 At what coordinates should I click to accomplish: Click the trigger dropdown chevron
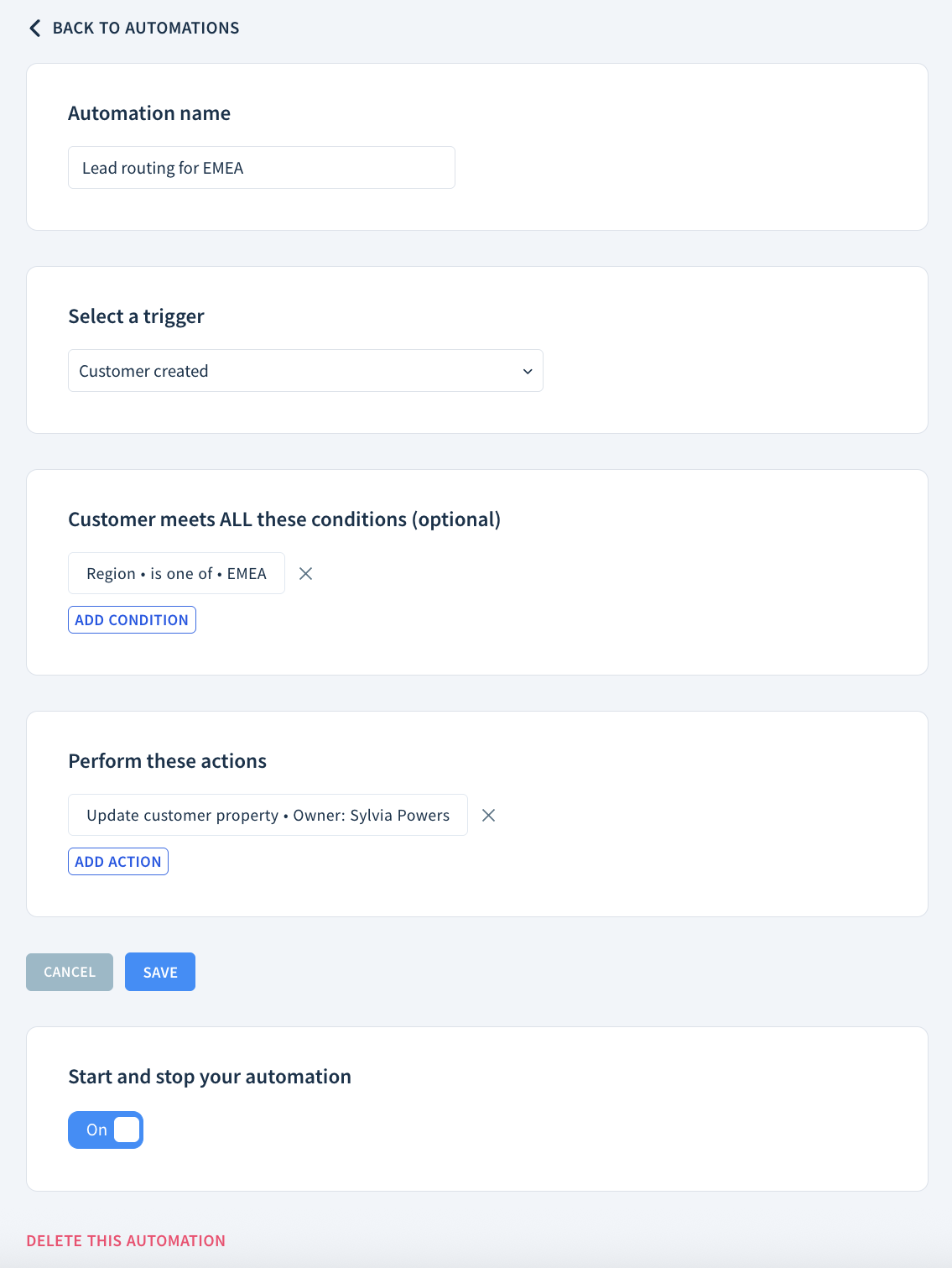(527, 370)
